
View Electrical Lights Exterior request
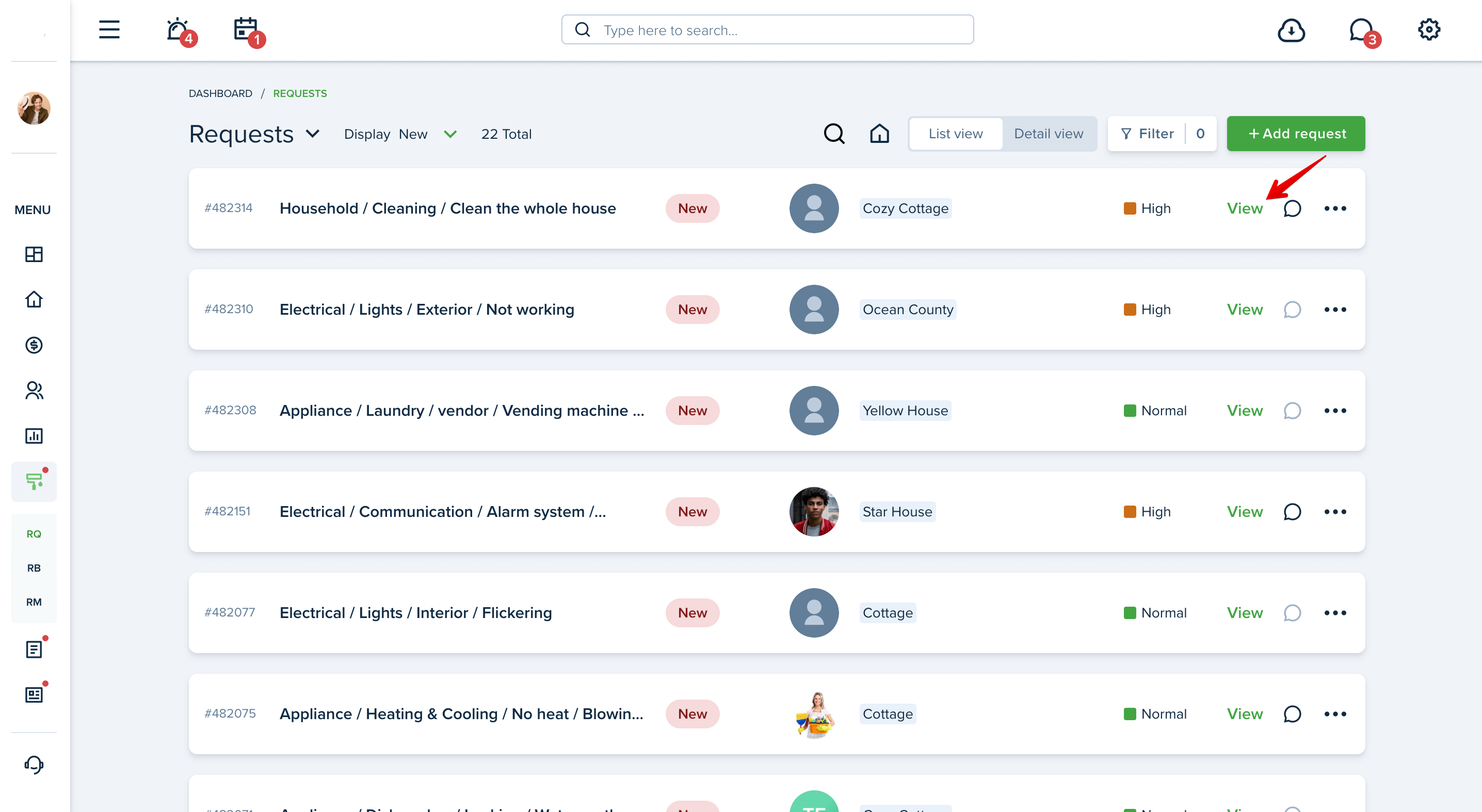(1245, 310)
